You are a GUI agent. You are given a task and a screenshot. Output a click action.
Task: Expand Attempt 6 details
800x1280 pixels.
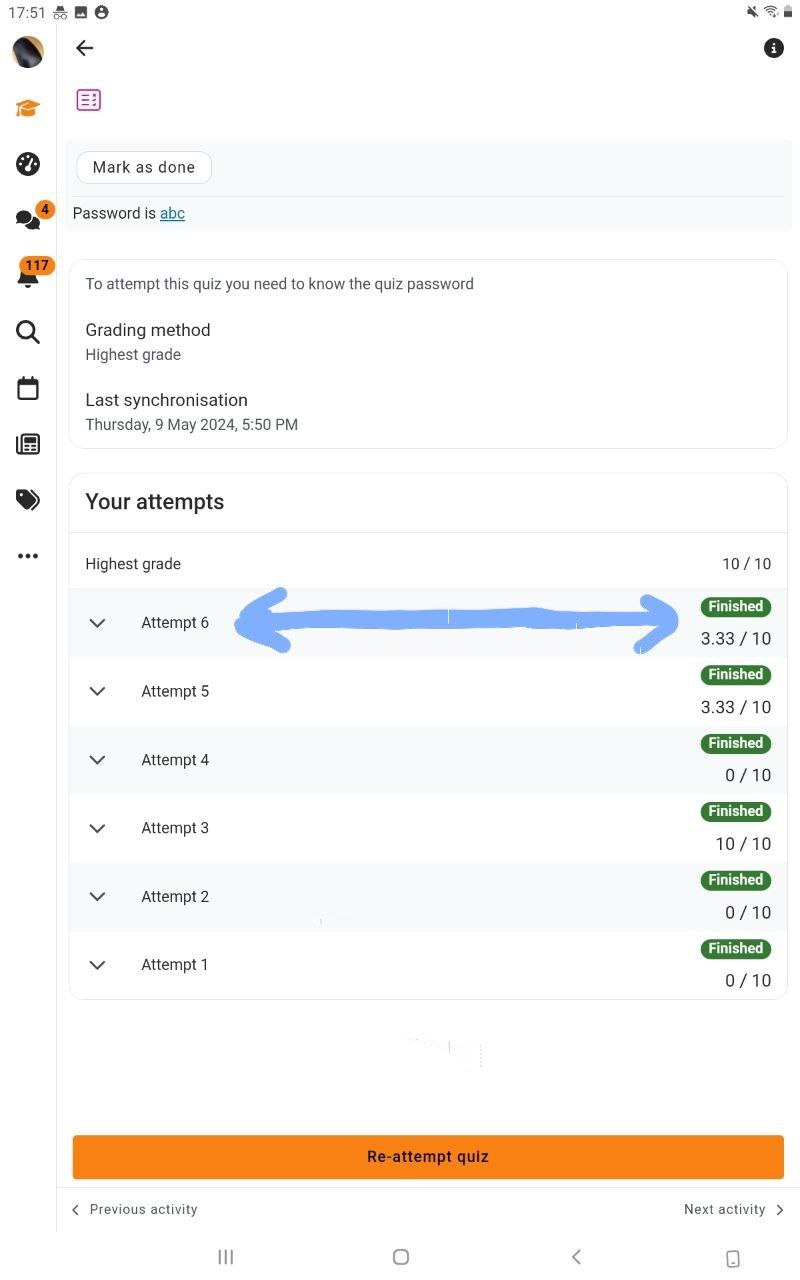tap(428, 623)
